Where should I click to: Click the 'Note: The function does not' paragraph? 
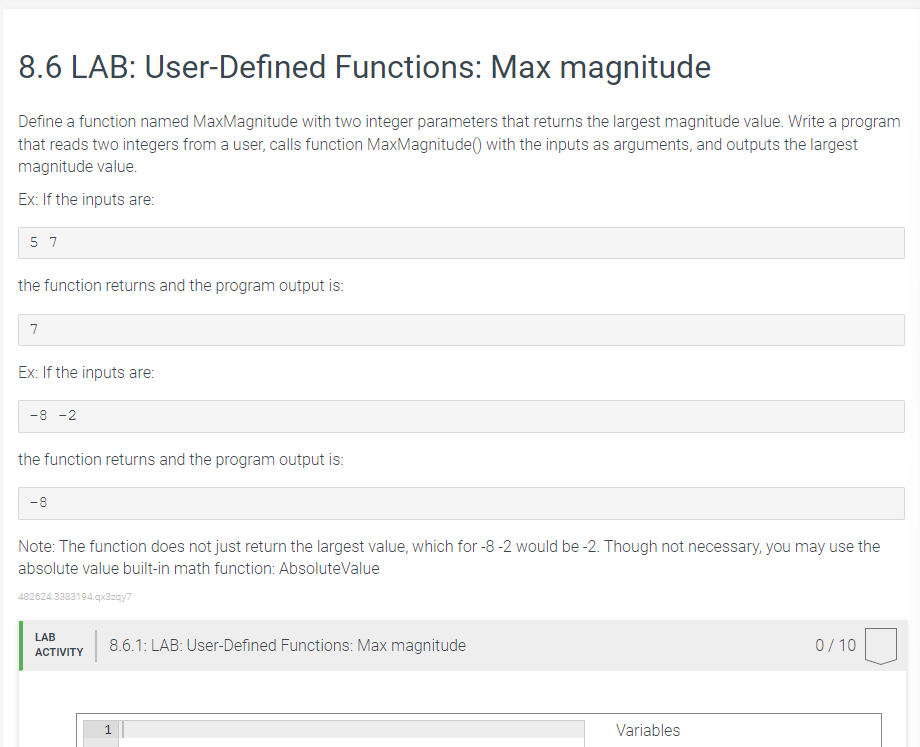(x=449, y=557)
